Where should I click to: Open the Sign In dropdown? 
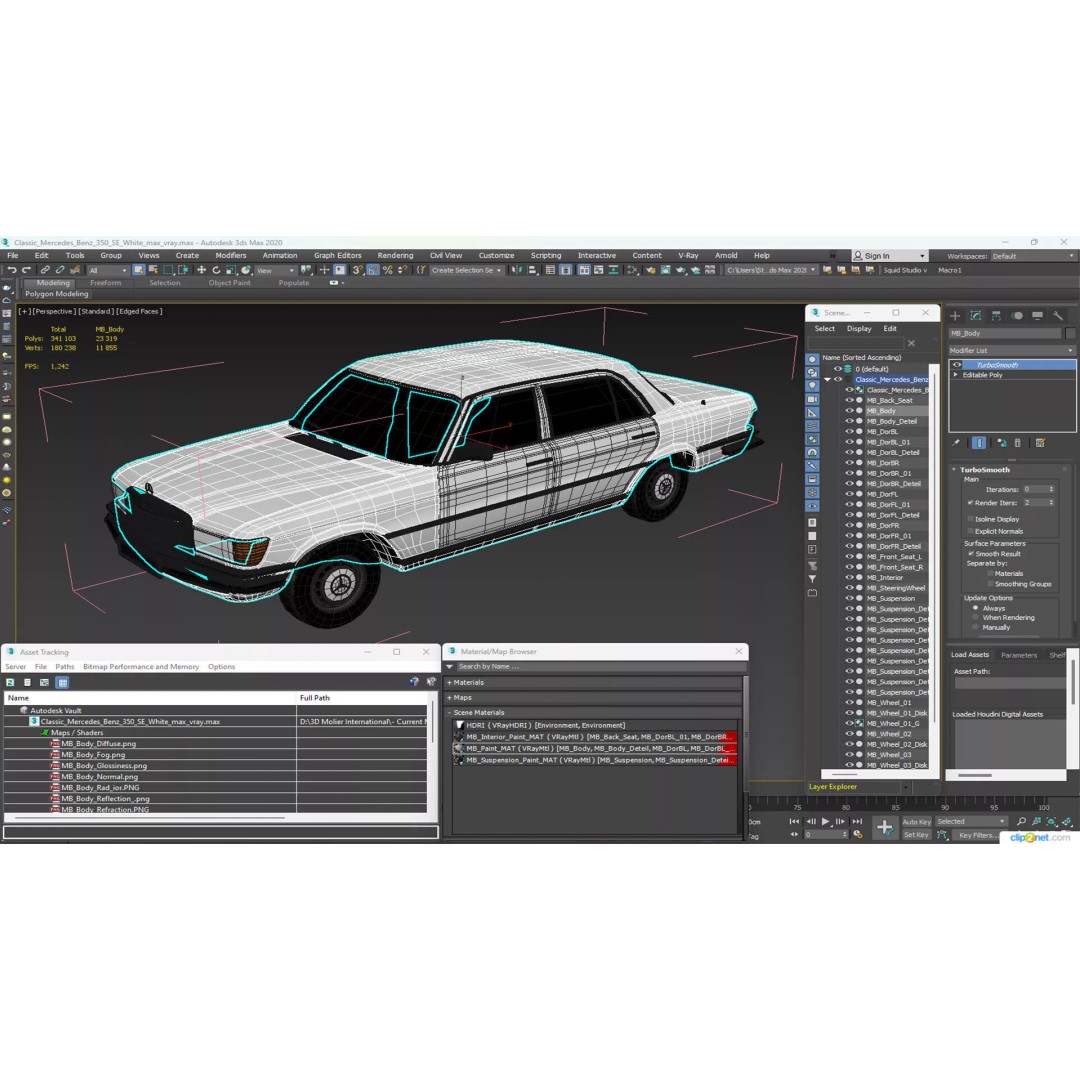point(890,256)
